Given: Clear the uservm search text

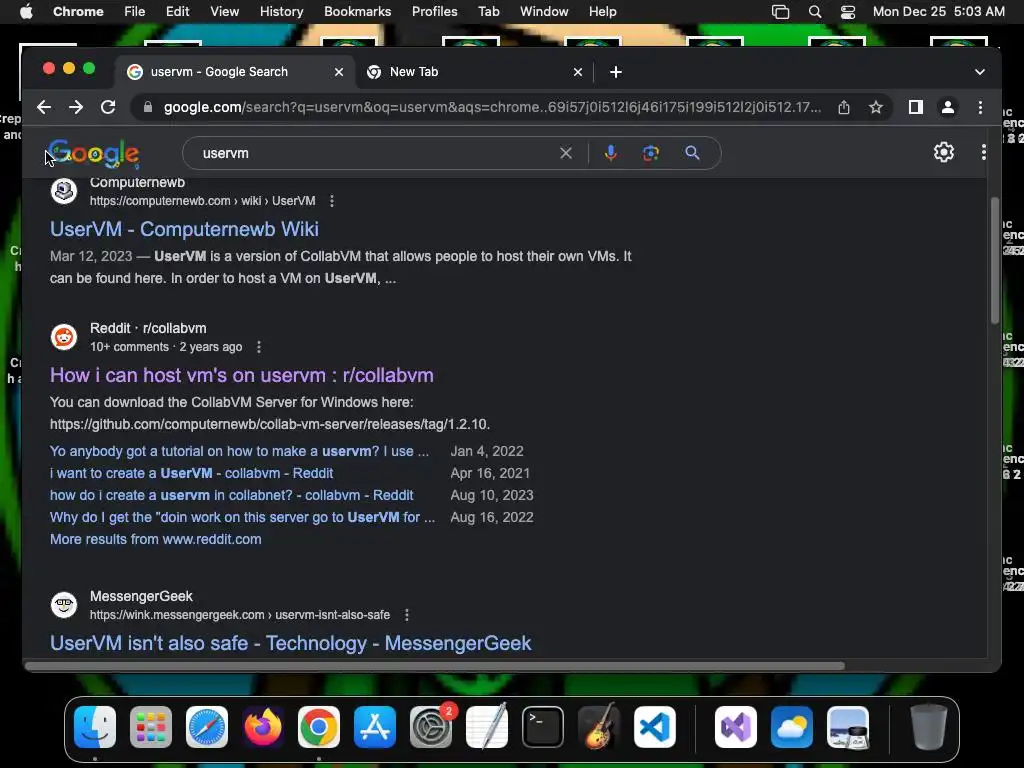Looking at the screenshot, I should pos(566,153).
